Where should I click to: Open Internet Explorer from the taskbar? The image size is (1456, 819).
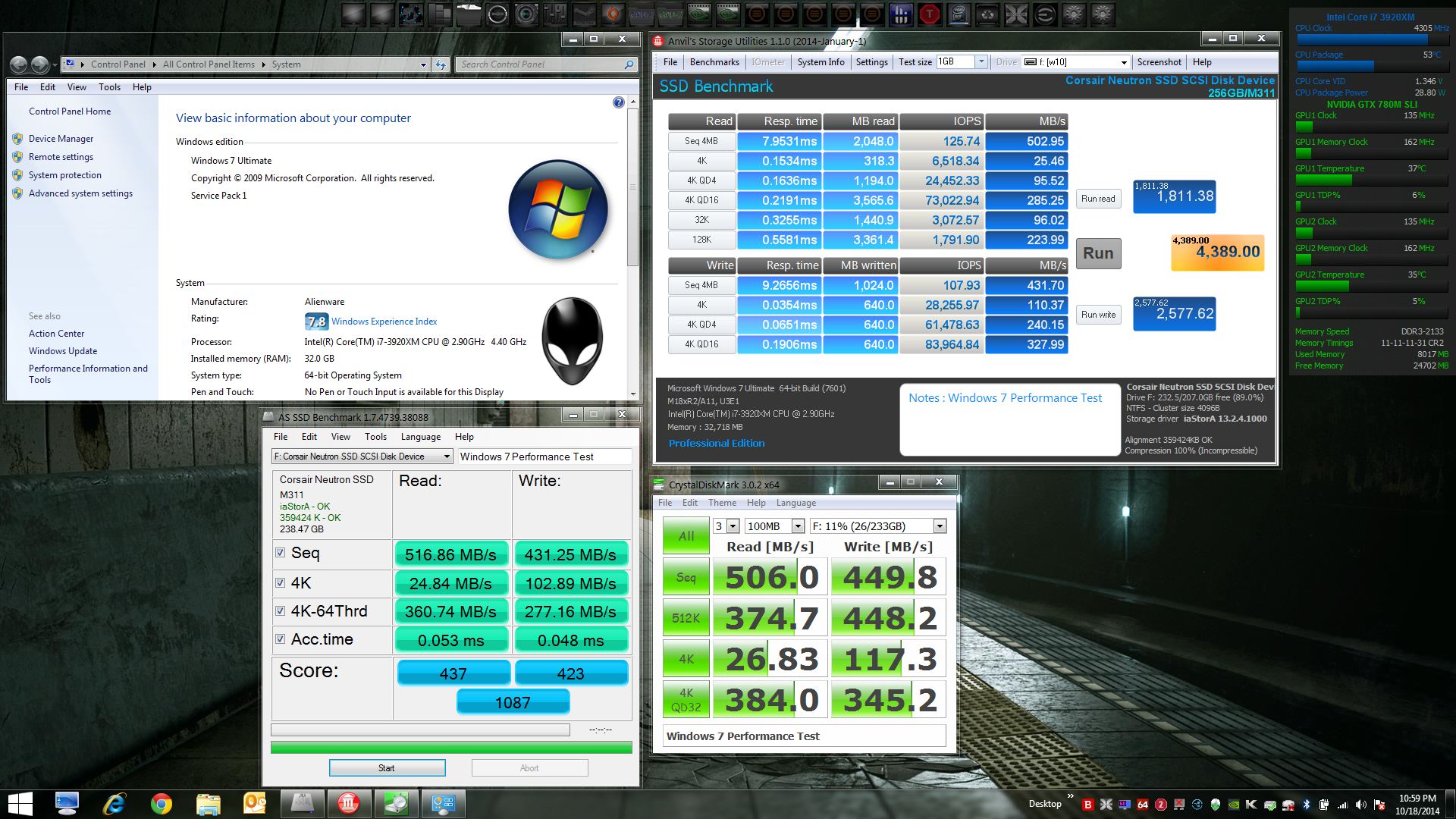(114, 804)
